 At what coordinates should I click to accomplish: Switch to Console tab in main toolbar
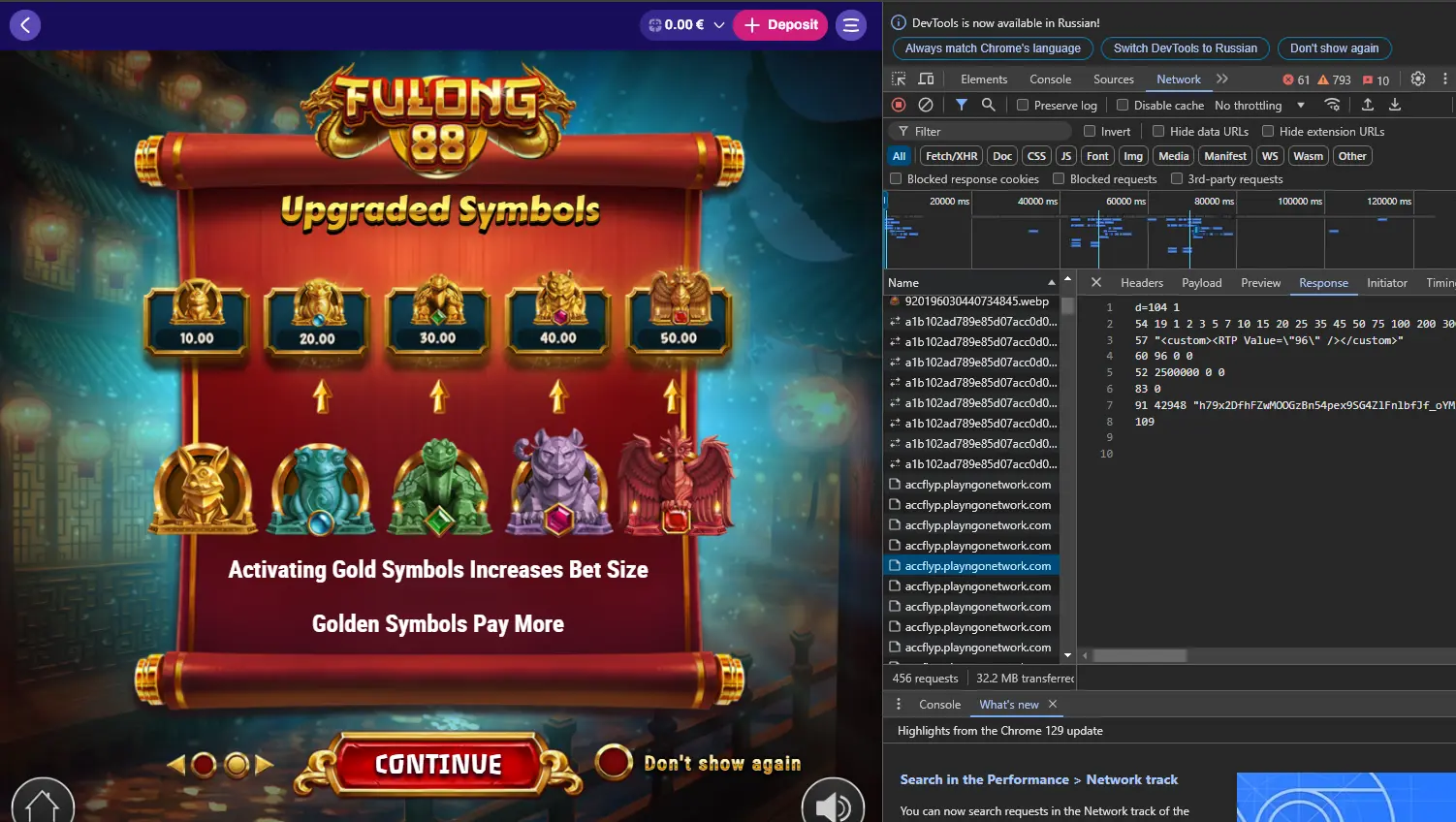[1050, 79]
